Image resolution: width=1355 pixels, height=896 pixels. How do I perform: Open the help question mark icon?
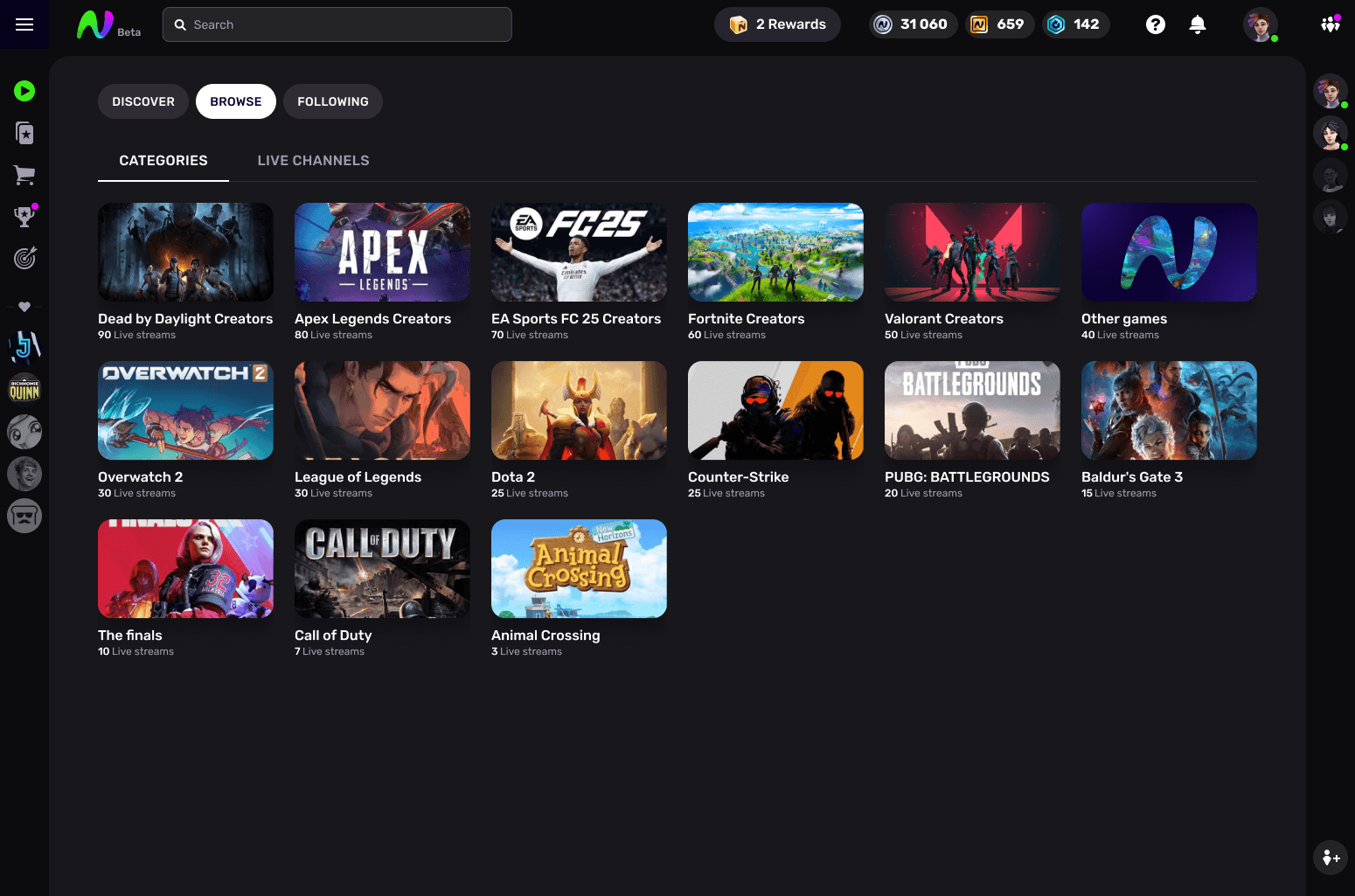coord(1156,24)
